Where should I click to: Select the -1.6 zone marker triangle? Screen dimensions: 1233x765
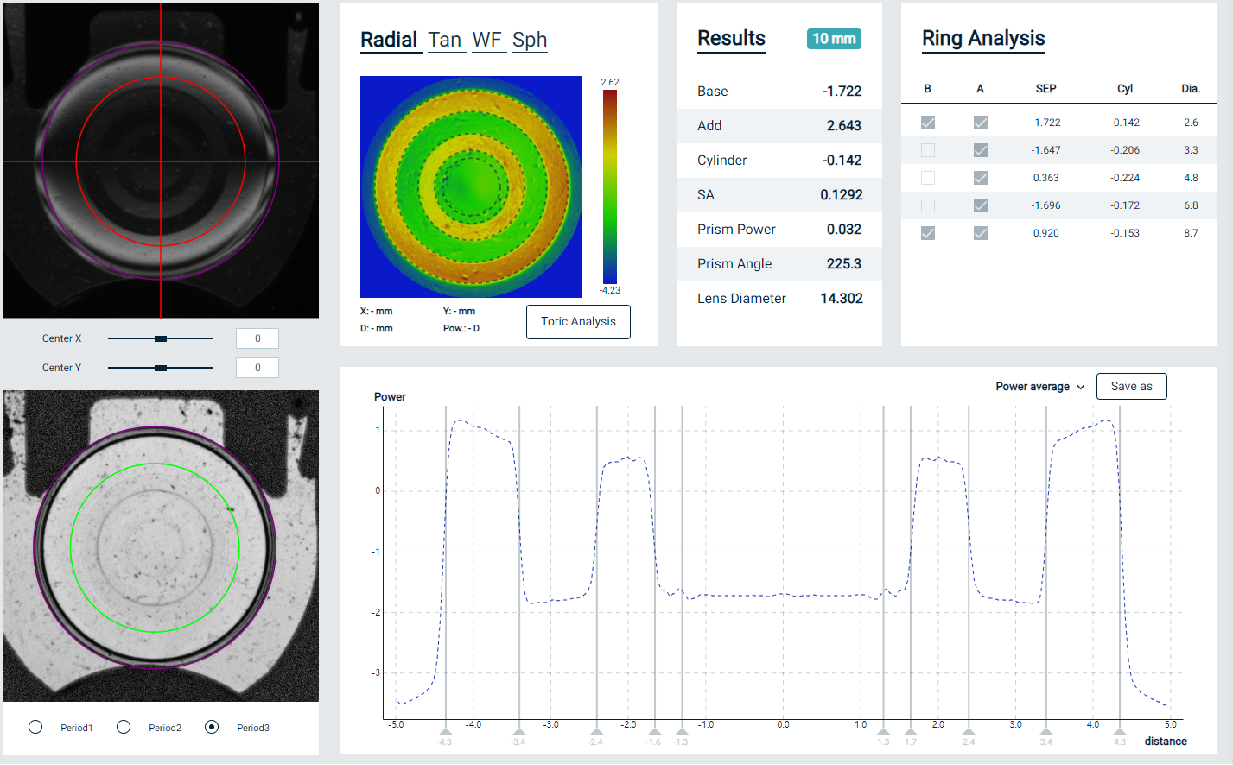654,733
